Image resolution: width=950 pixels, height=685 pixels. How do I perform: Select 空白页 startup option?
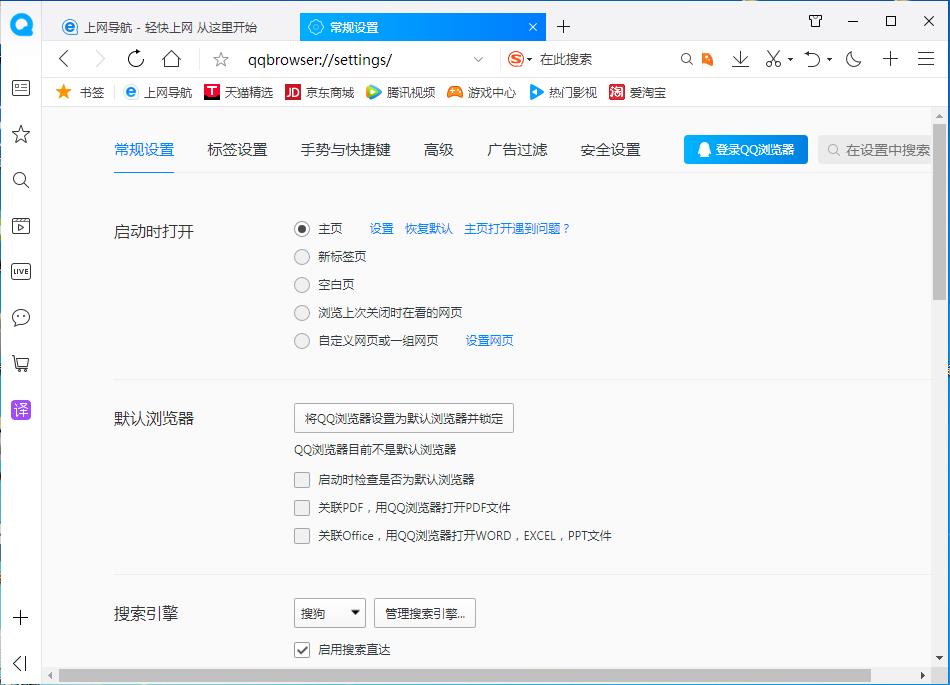[302, 284]
